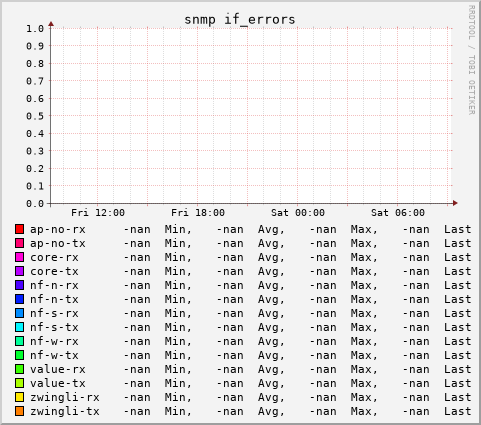Click the Fri 12:00 time axis label
This screenshot has height=425, width=481.
pos(98,213)
